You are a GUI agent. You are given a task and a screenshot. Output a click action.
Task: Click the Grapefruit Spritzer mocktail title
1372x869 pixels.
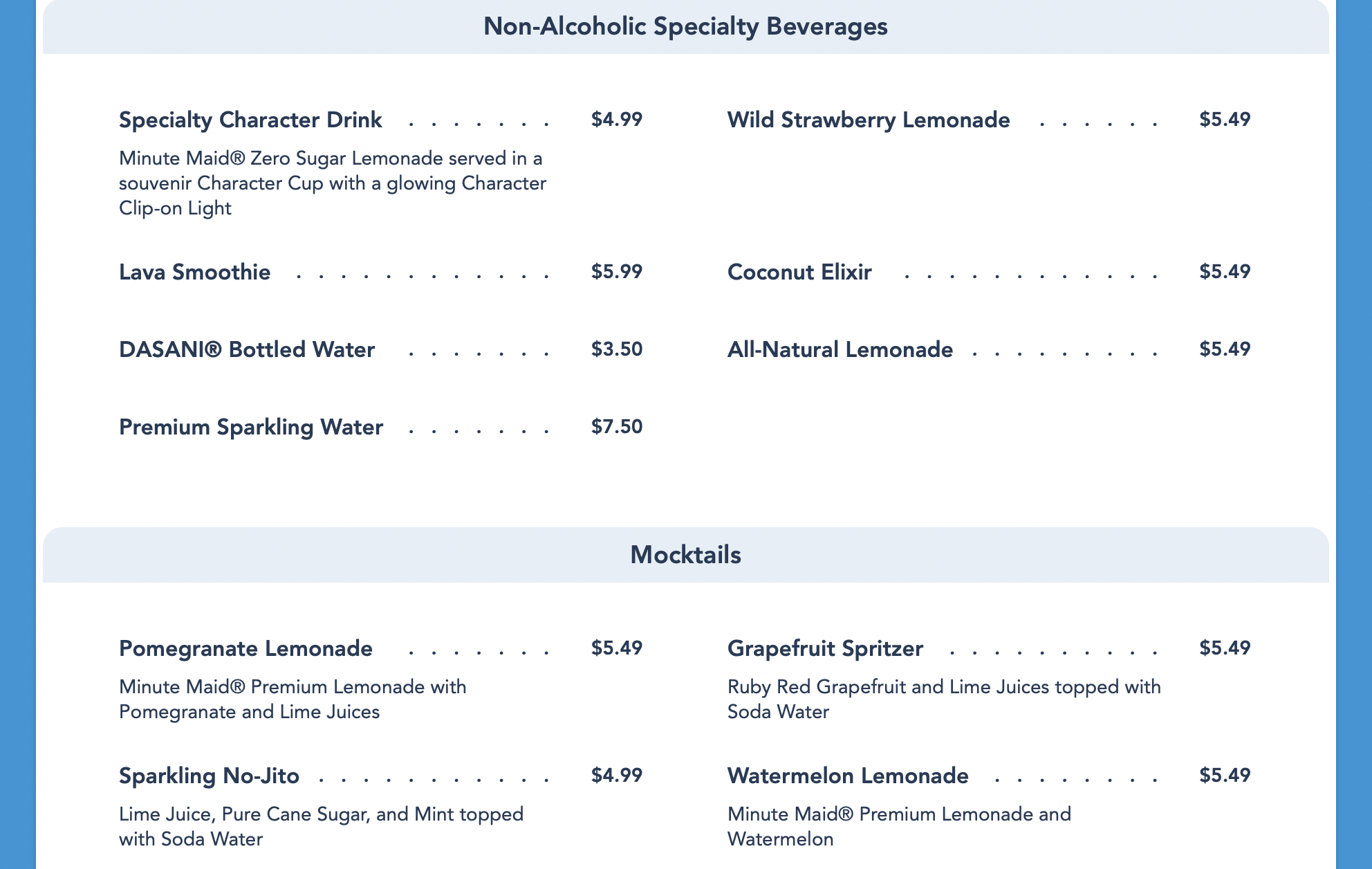point(825,648)
